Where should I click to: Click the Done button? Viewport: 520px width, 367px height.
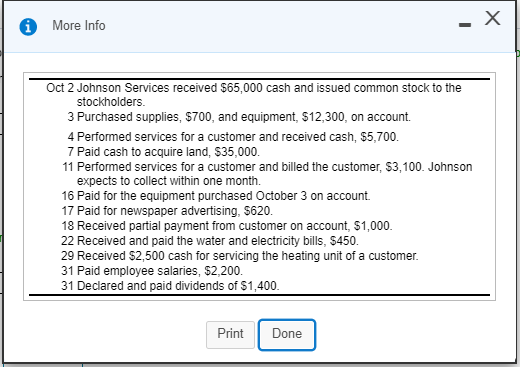click(287, 335)
